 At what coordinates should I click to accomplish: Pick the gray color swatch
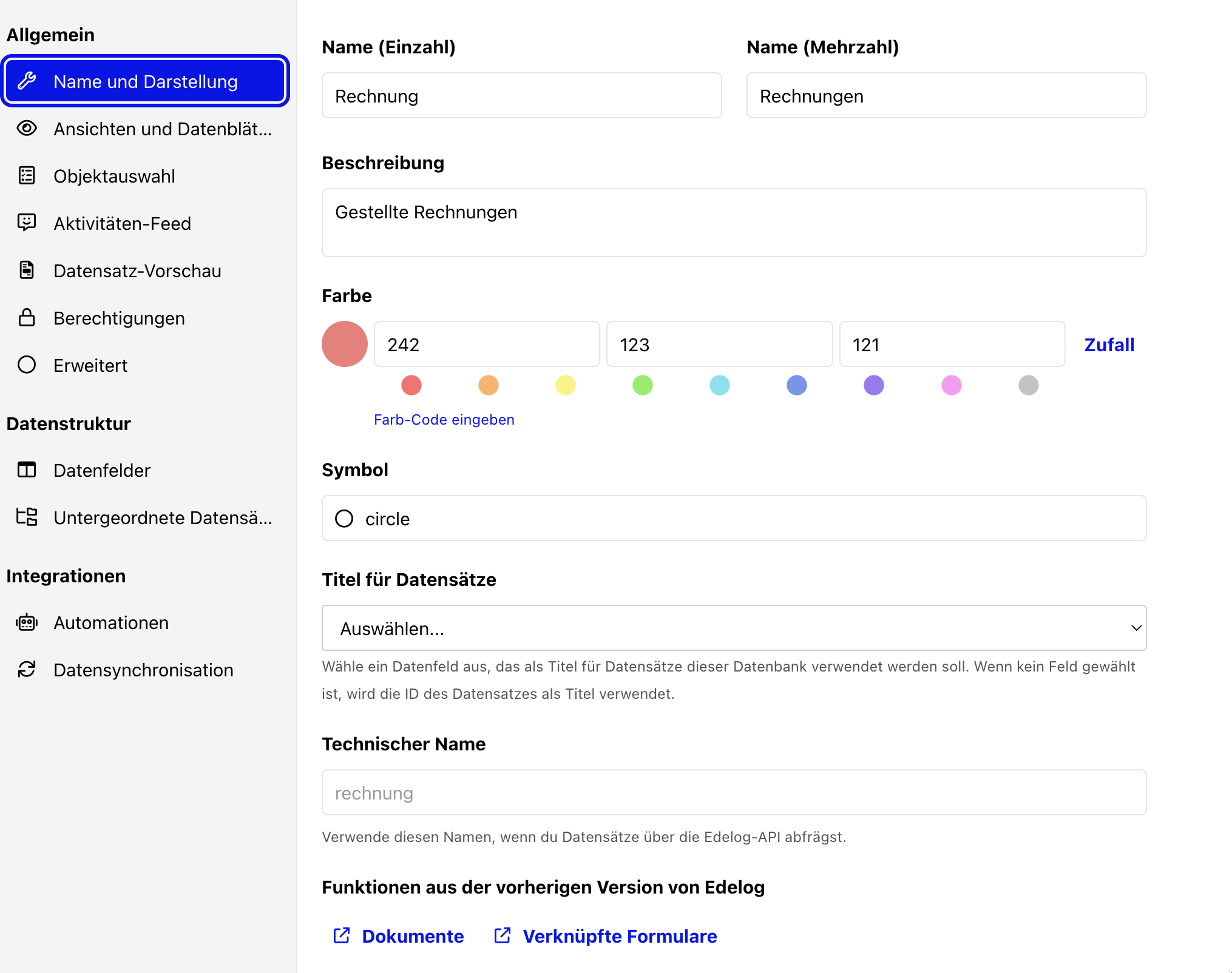tap(1029, 385)
